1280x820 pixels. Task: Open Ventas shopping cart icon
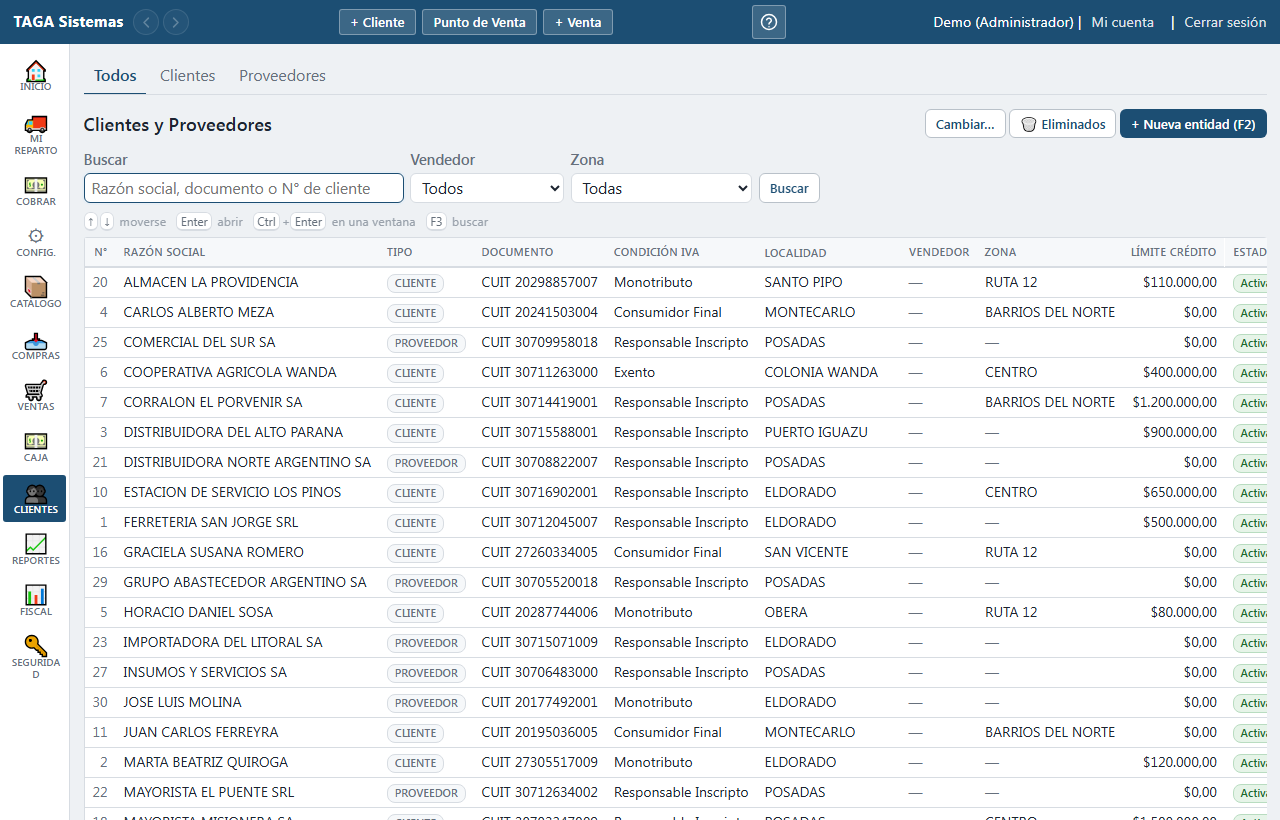(x=35, y=396)
